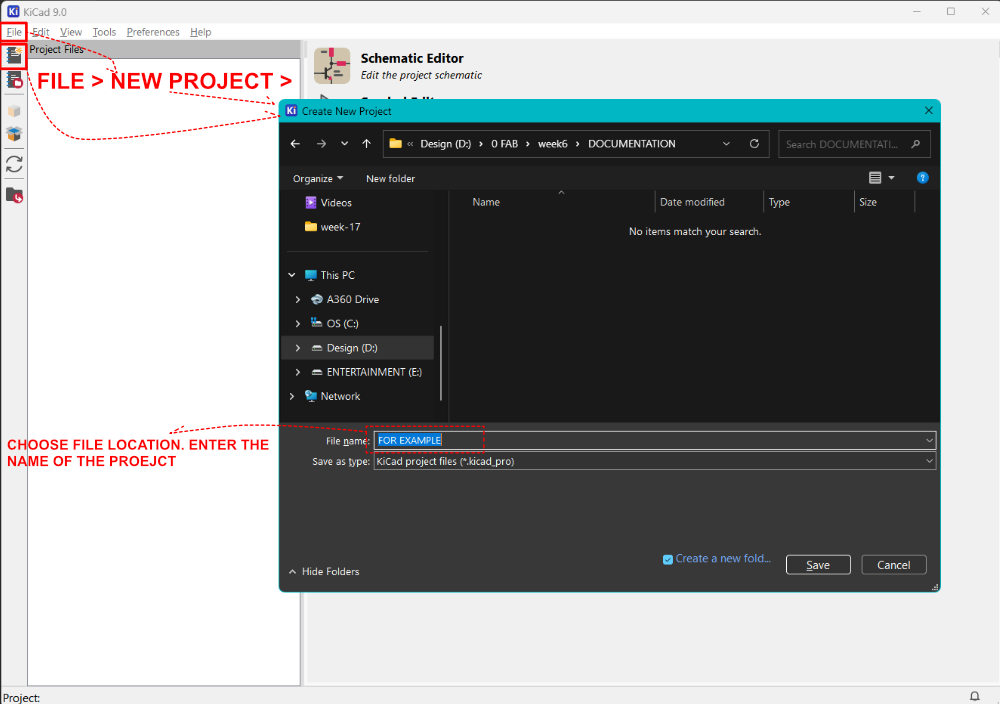The height and width of the screenshot is (704, 1000).
Task: Click the Save button
Action: pyautogui.click(x=818, y=565)
